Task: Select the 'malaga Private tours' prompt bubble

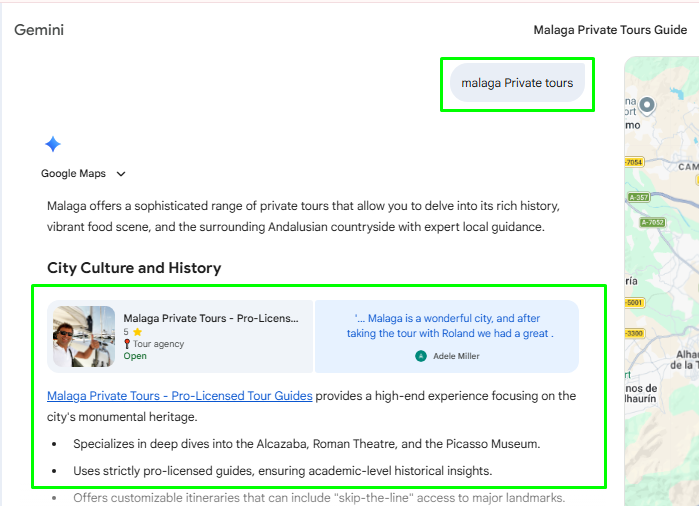Action: tap(517, 83)
